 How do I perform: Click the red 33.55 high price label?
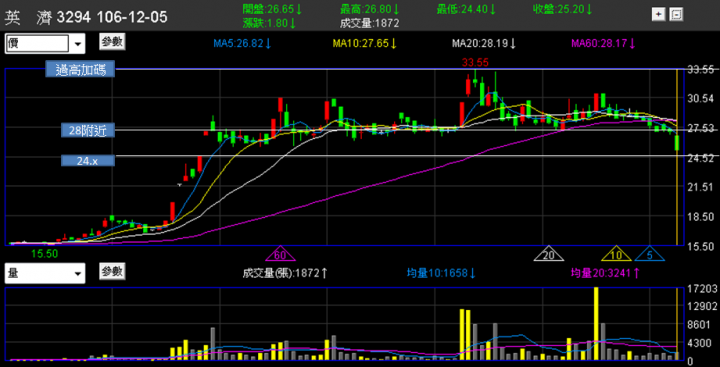[475, 62]
